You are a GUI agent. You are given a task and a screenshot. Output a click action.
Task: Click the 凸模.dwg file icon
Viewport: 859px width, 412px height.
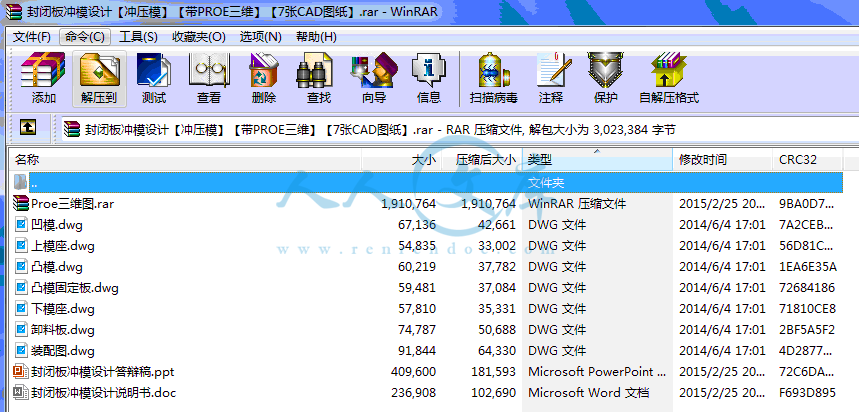point(21,267)
